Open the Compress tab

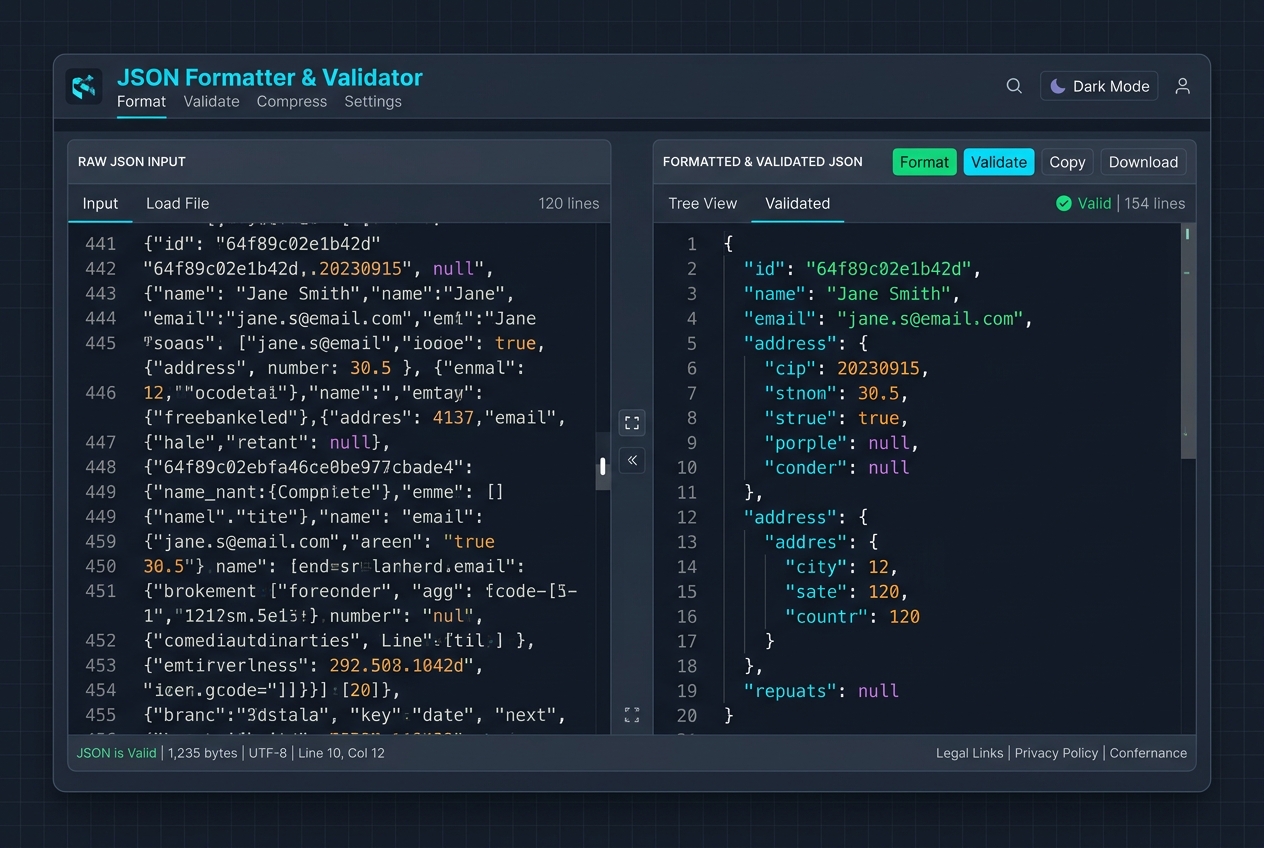pos(291,101)
